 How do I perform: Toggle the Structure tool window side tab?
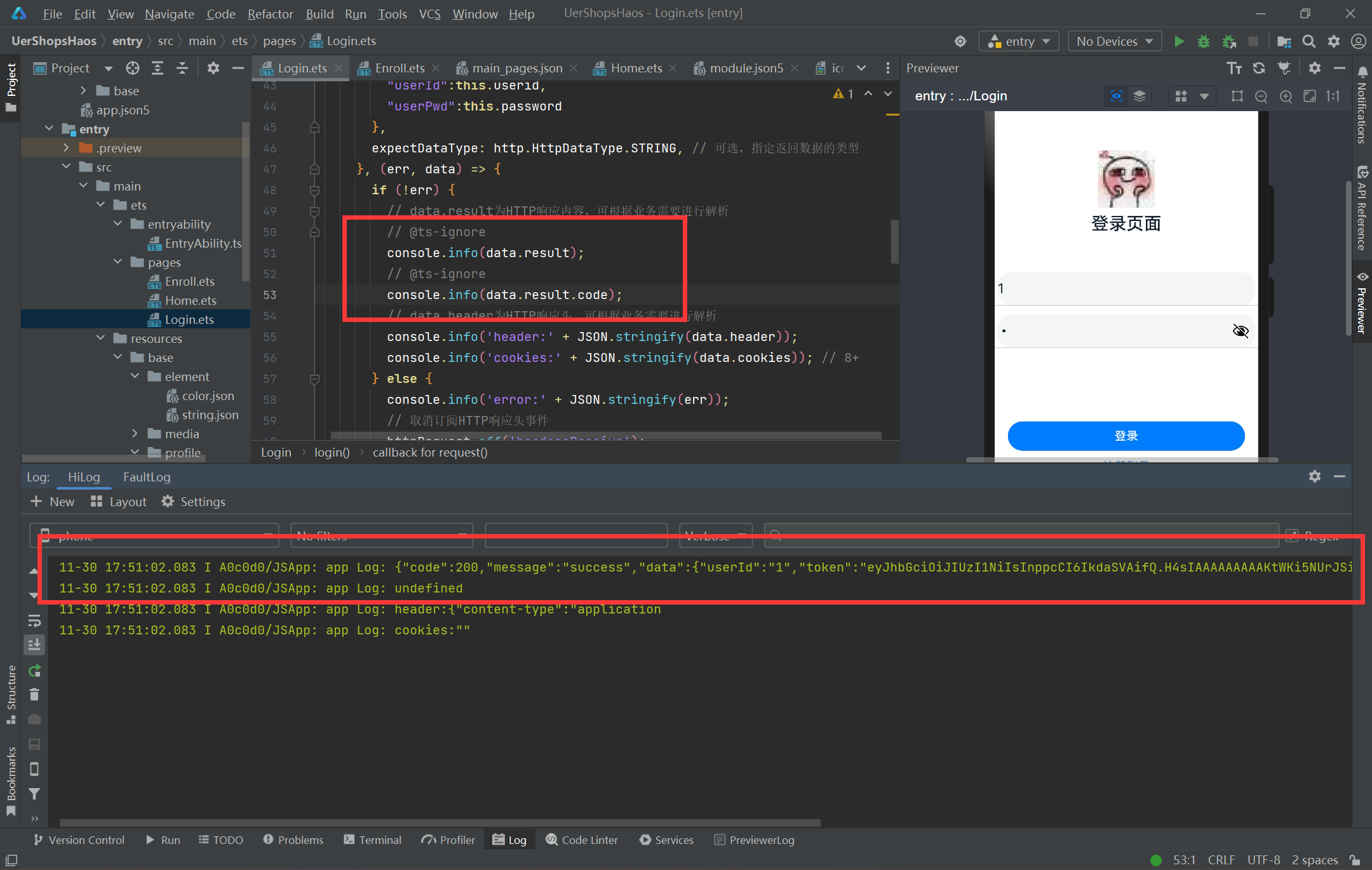tap(11, 694)
